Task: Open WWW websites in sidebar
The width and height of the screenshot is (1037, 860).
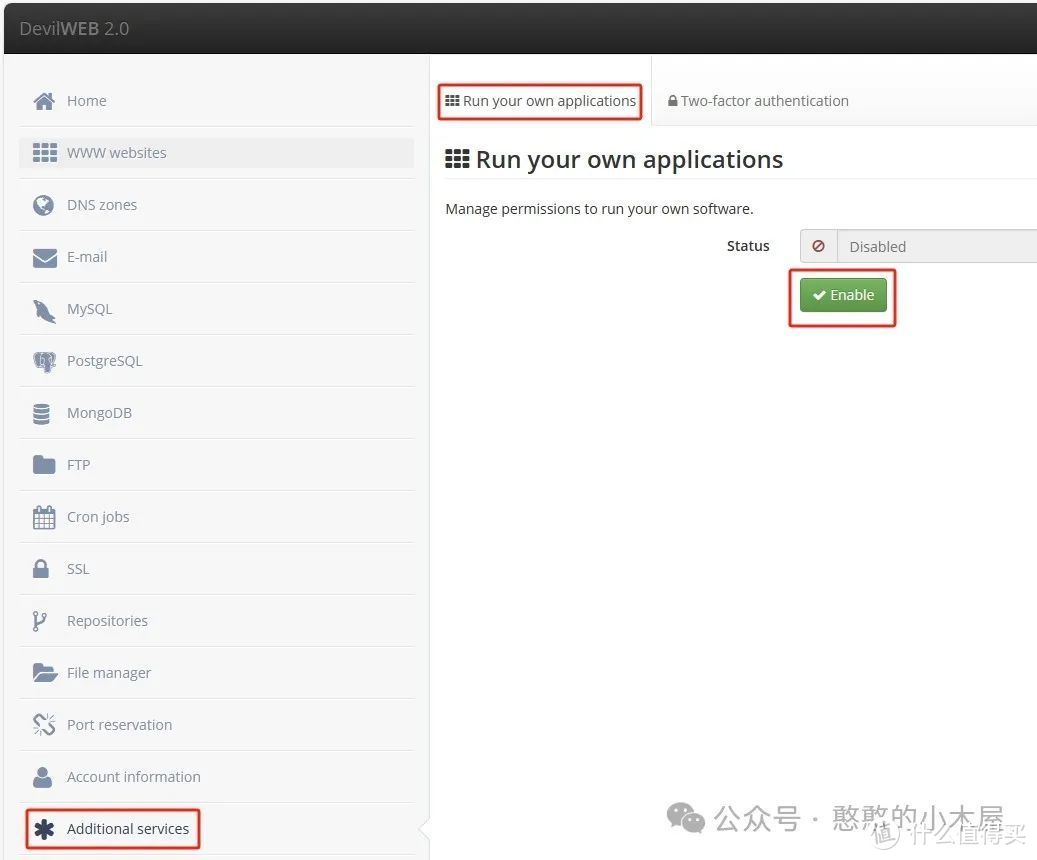Action: (x=216, y=153)
